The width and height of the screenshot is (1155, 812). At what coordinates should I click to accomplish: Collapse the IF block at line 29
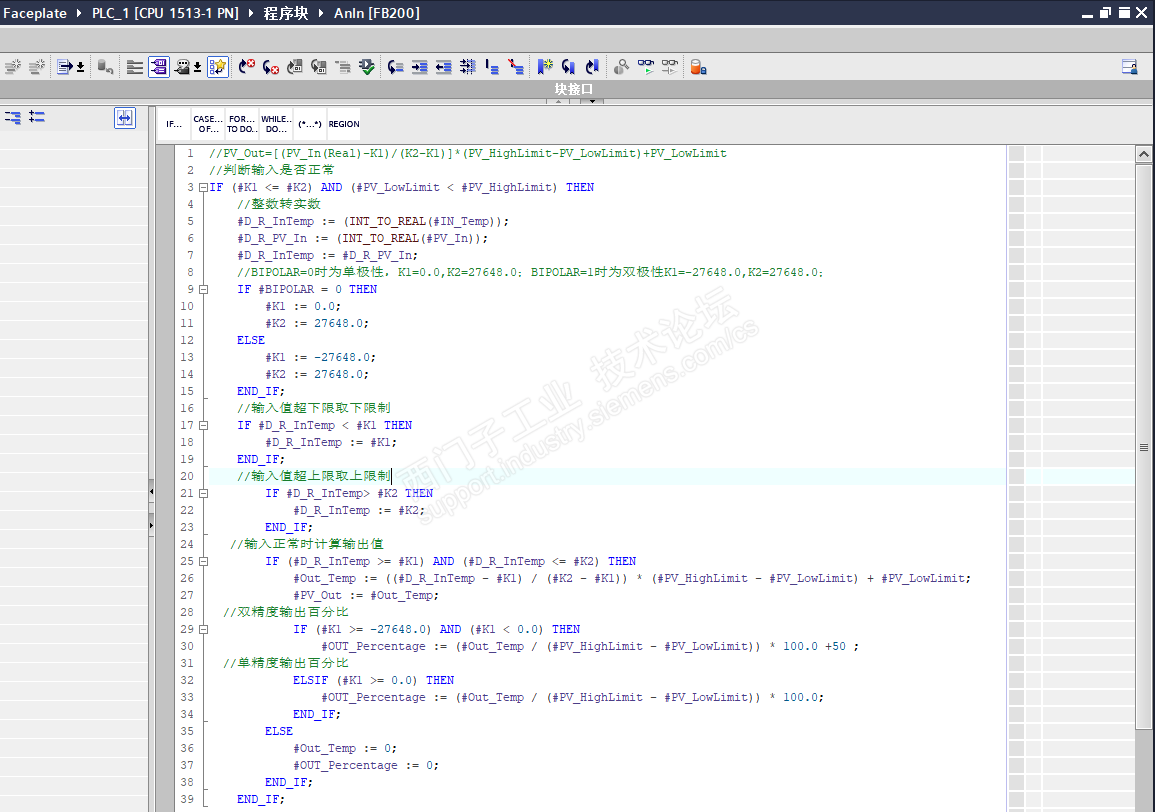(x=203, y=630)
